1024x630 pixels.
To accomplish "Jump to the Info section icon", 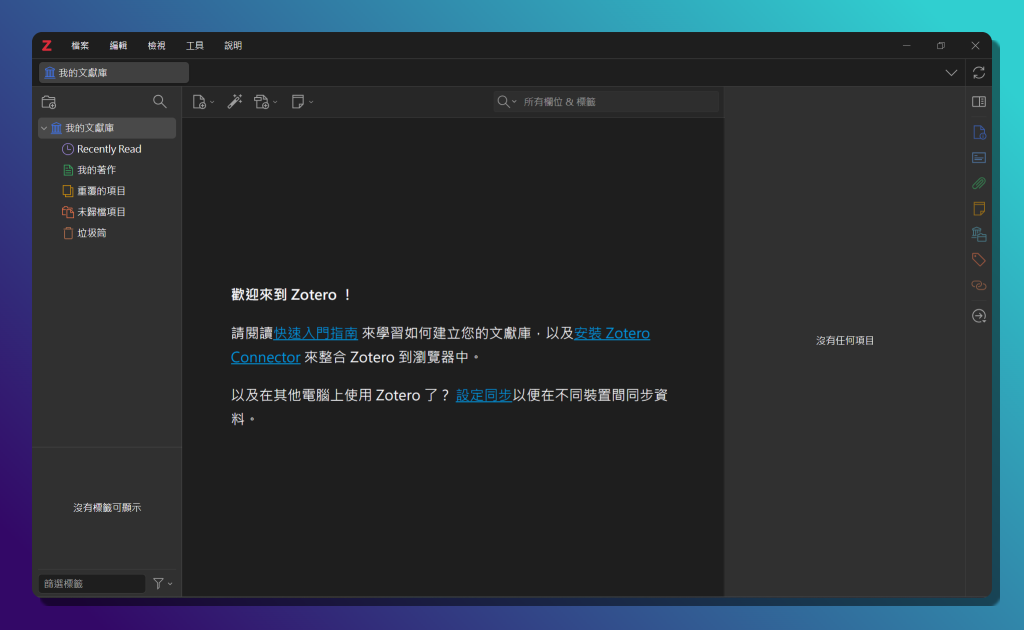I will click(x=978, y=133).
